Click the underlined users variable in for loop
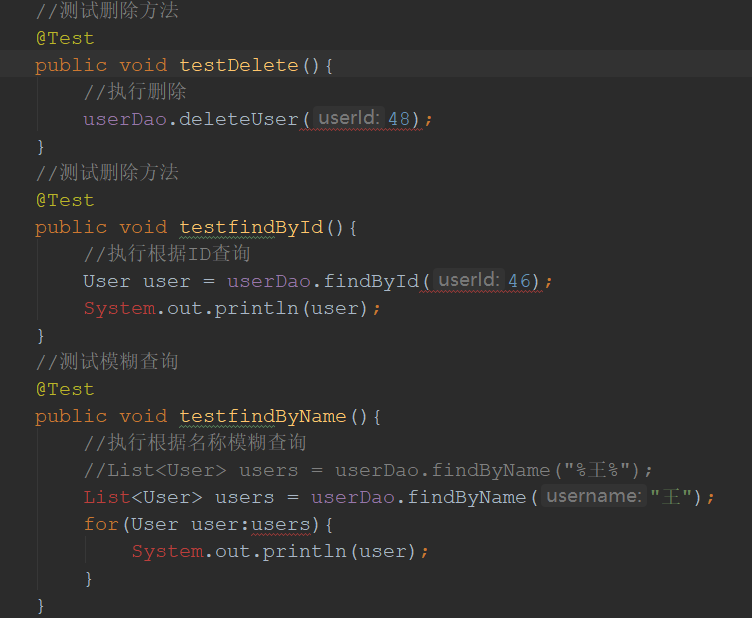Screen dimensions: 752x618 pyautogui.click(x=281, y=525)
